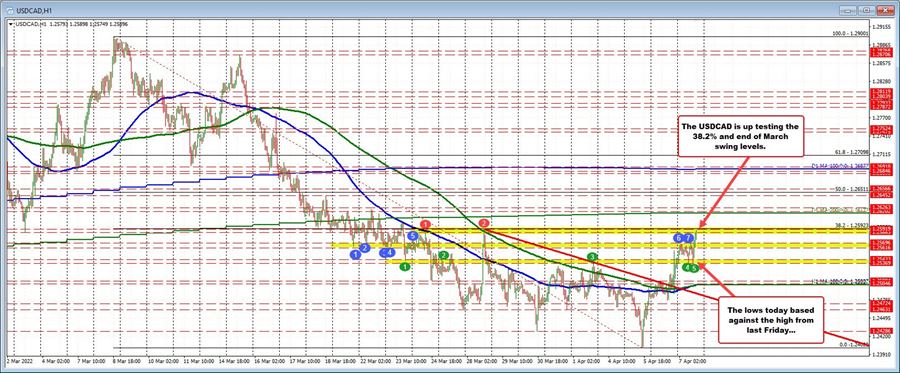
Task: Close the USDCAD chart window
Action: click(x=887, y=11)
